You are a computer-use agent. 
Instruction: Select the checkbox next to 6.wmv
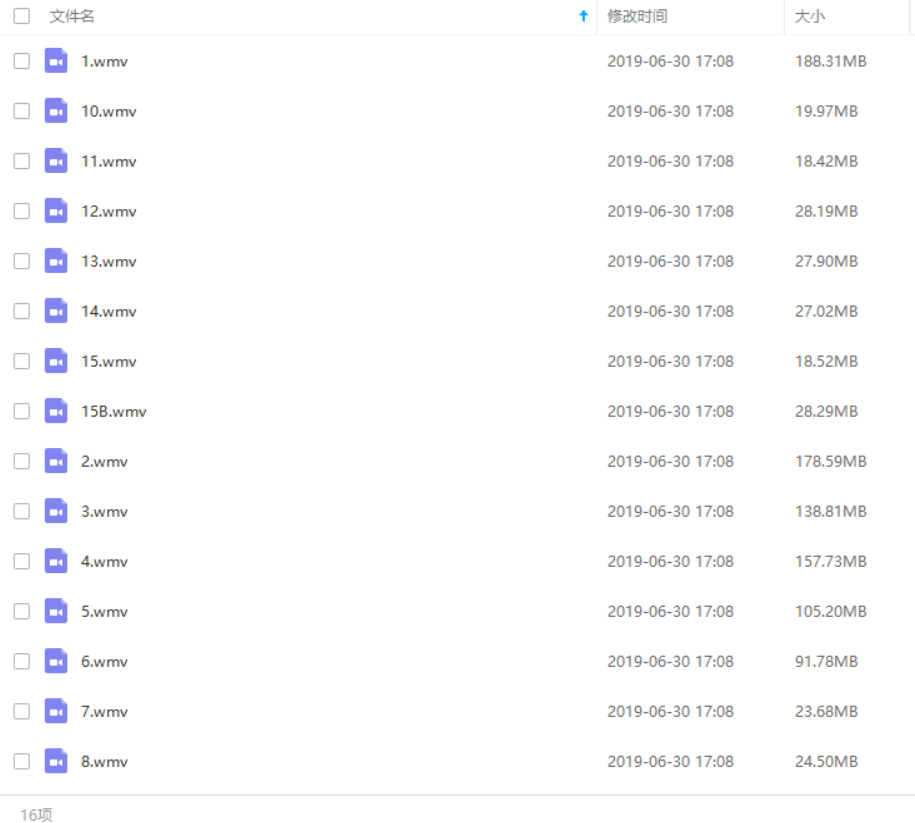coord(22,661)
